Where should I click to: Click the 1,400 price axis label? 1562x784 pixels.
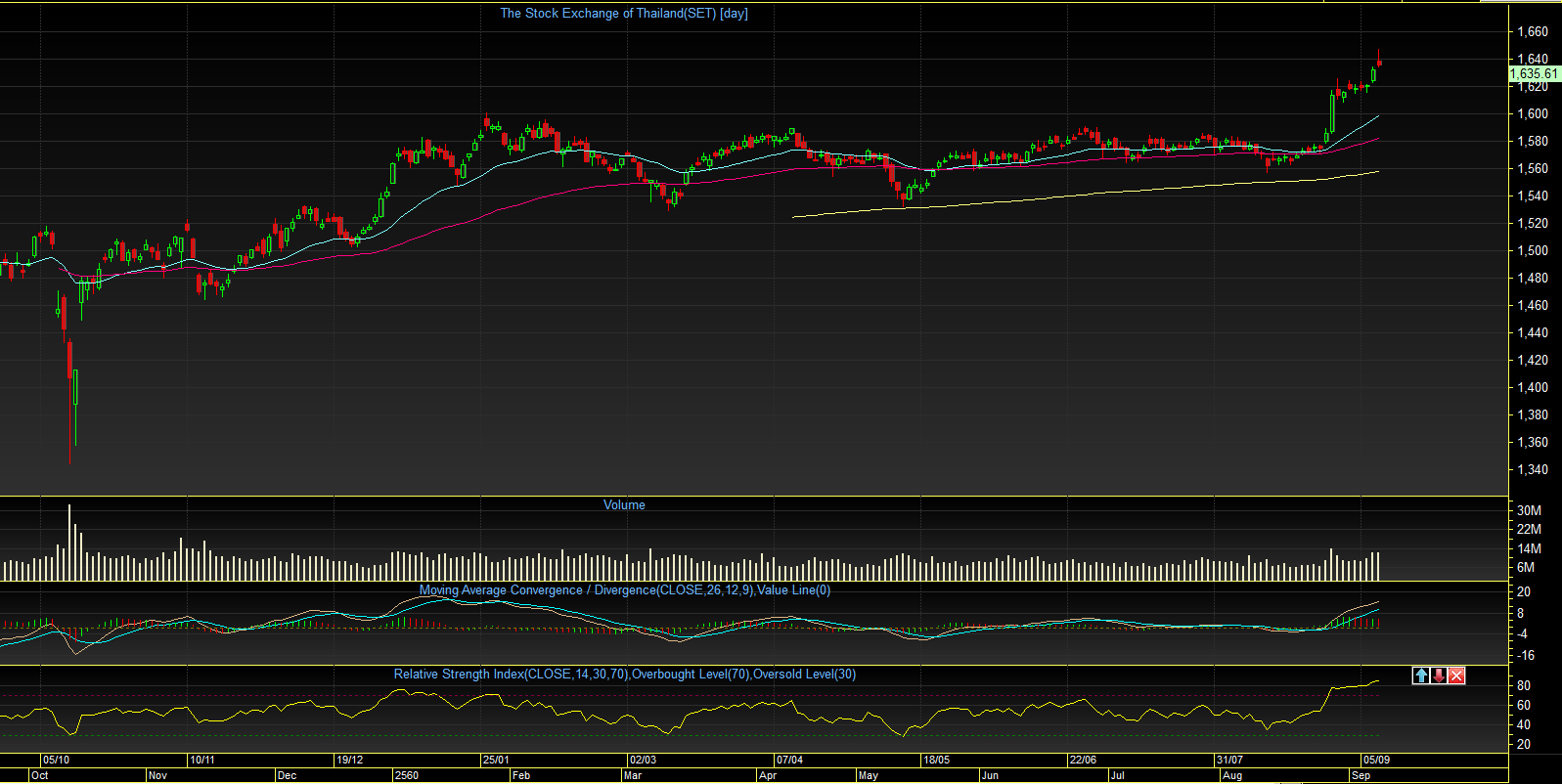point(1532,387)
